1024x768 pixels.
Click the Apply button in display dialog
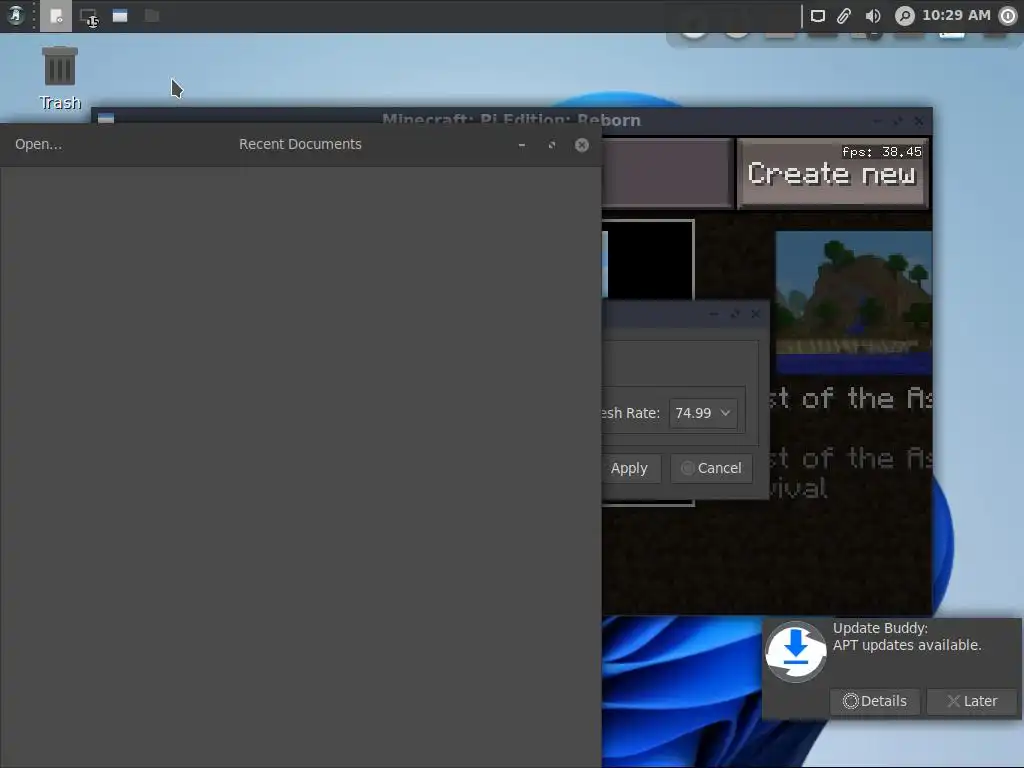[x=630, y=468]
